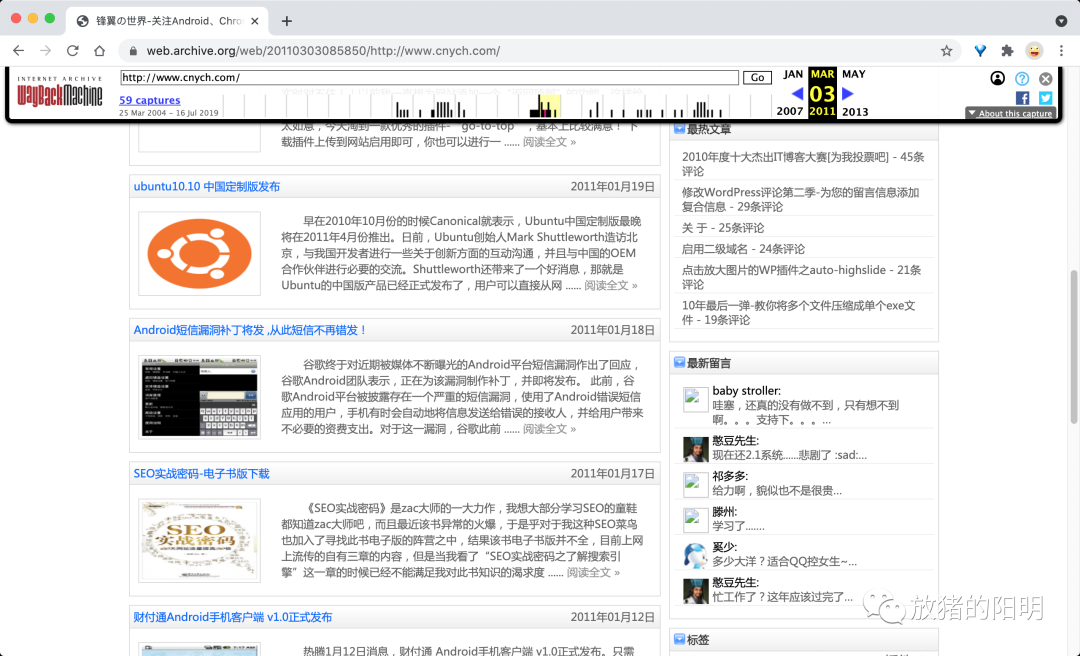This screenshot has width=1080, height=656.
Task: Click 最新留言 section header icon
Action: click(x=679, y=362)
